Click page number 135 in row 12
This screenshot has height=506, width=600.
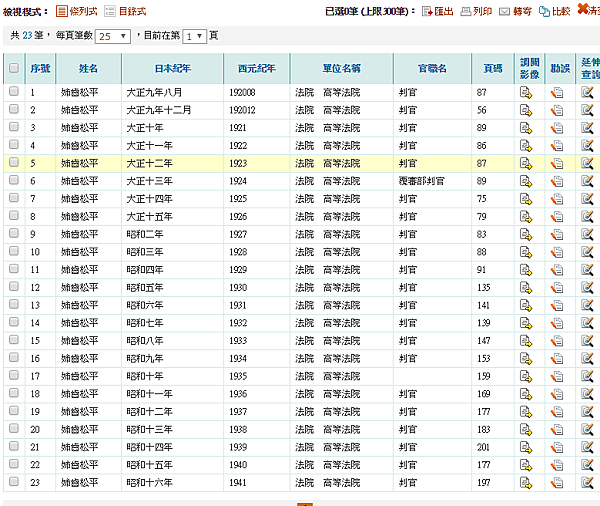coord(484,287)
